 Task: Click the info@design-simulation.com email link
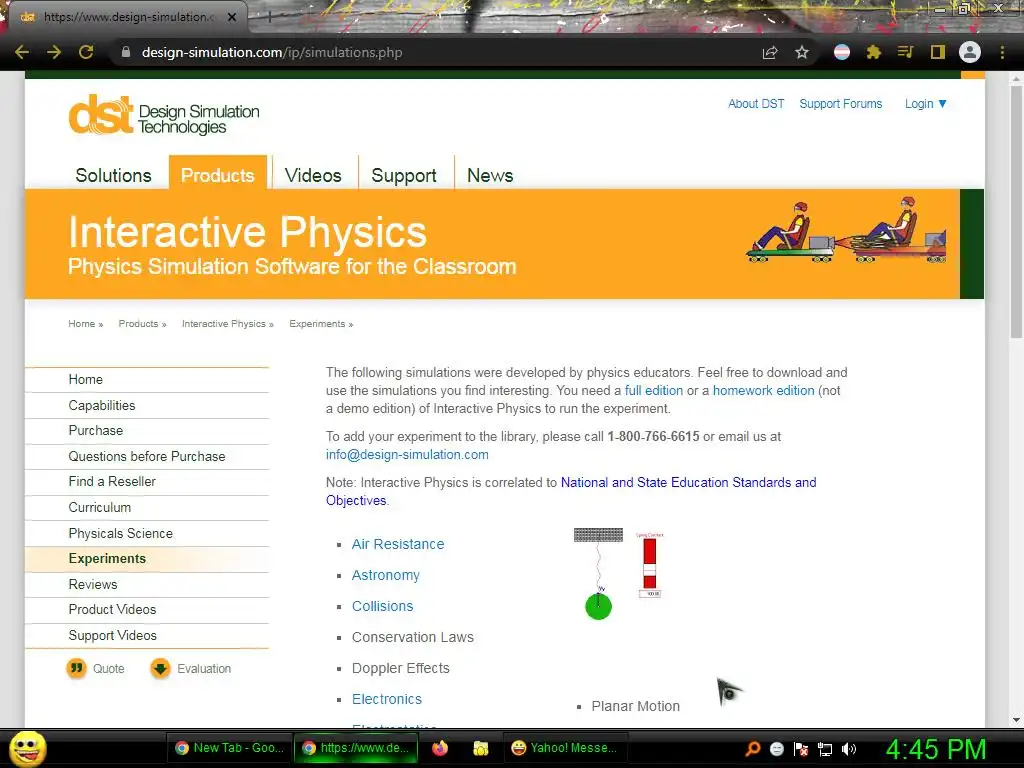[x=407, y=455]
